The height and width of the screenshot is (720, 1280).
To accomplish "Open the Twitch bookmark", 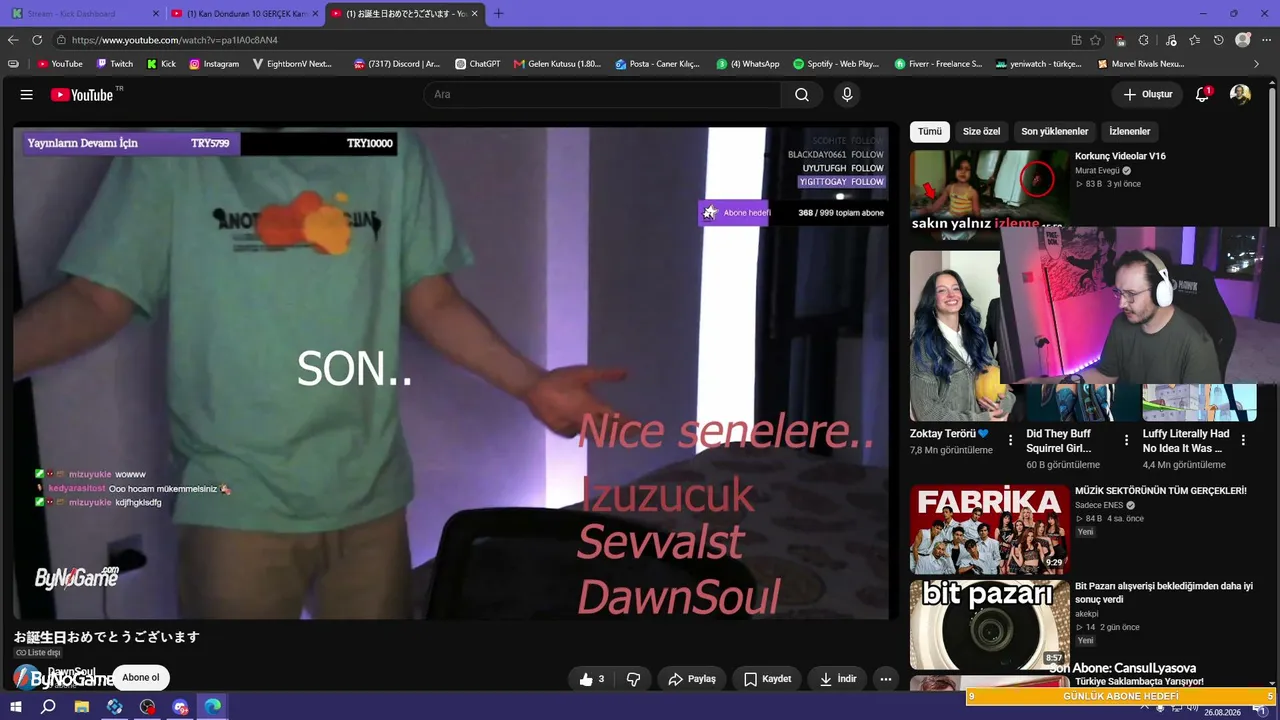I will click(x=114, y=64).
